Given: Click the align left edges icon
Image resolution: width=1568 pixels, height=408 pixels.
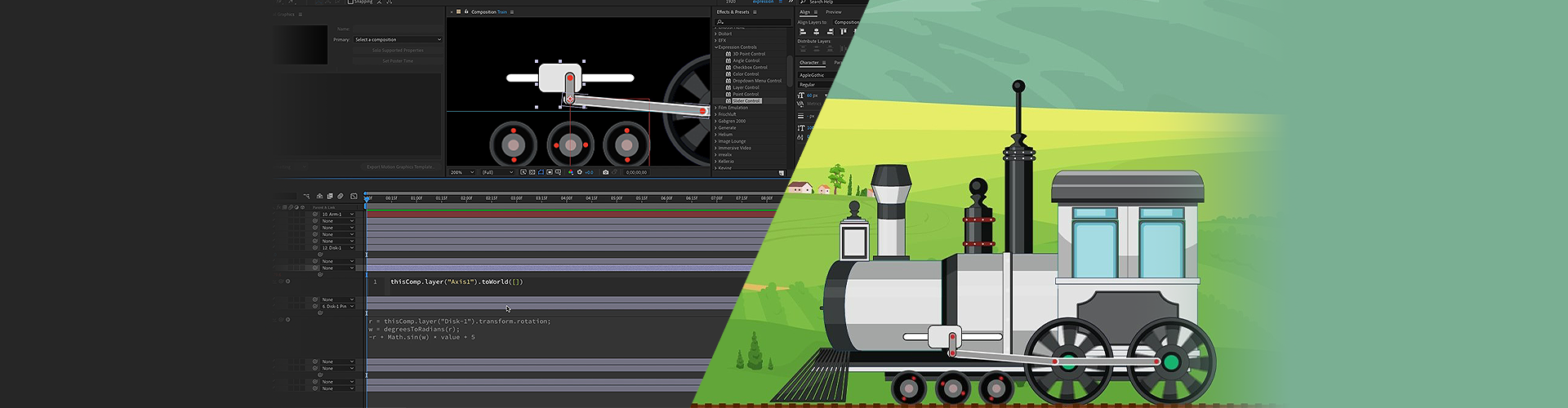Looking at the screenshot, I should coord(803,32).
